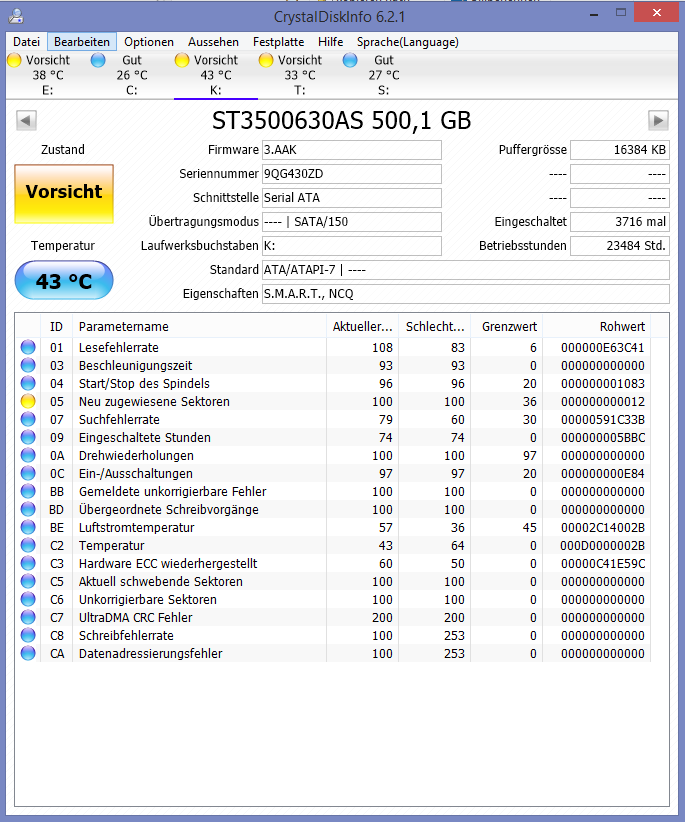This screenshot has height=822, width=685.
Task: Go to next disk with right arrow
Action: (x=658, y=121)
